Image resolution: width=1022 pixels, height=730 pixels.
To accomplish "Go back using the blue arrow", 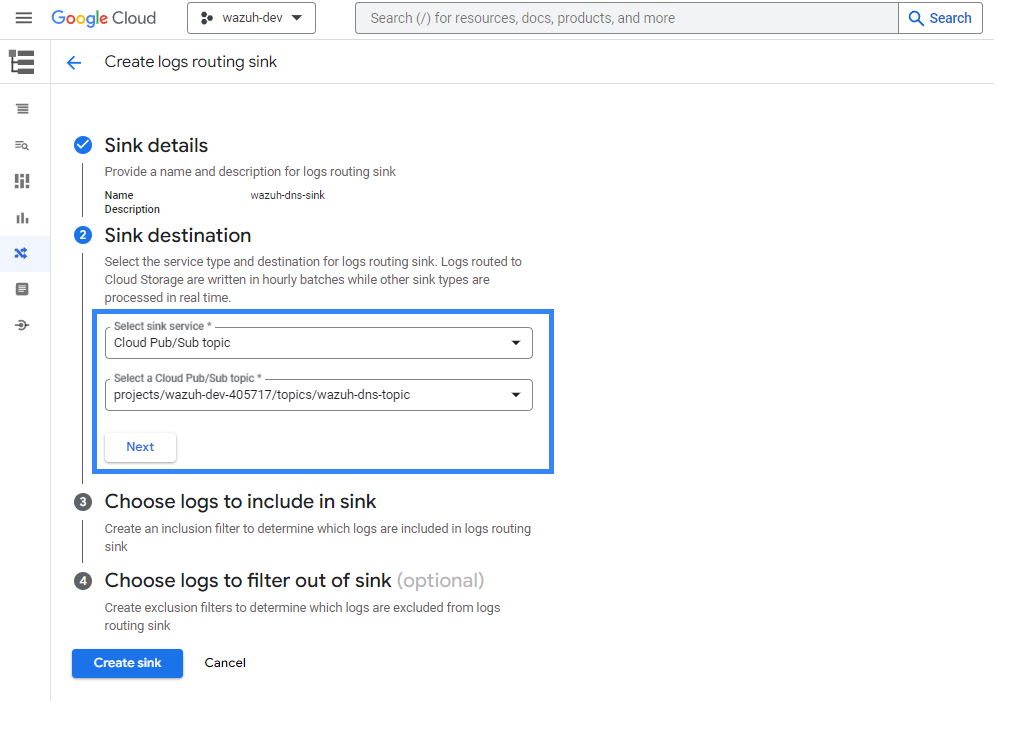I will 73,63.
